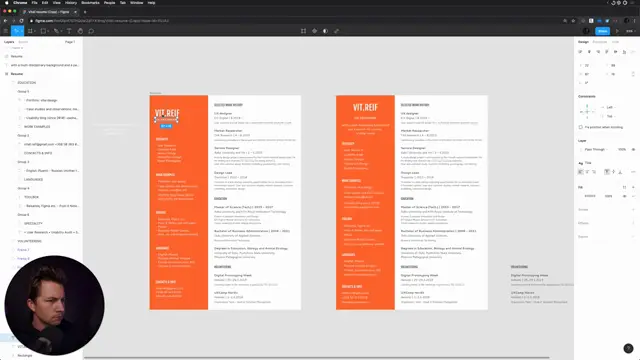Open text type details three-dot button
This screenshot has height=360, width=640.
pos(633,172)
